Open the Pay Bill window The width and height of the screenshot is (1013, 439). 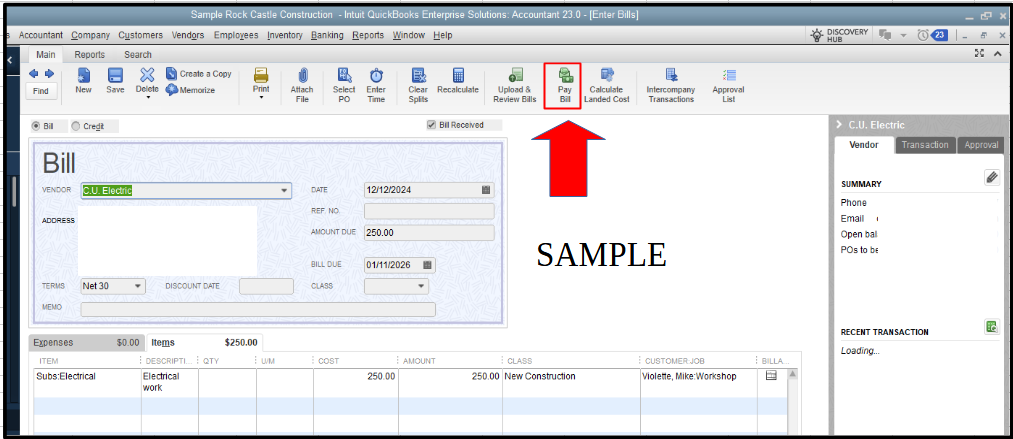[564, 85]
